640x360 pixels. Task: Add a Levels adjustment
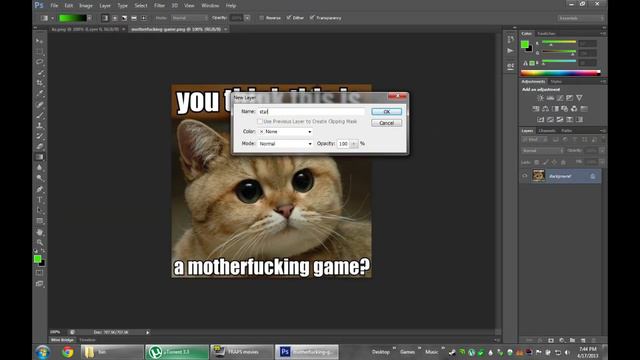tap(550, 98)
